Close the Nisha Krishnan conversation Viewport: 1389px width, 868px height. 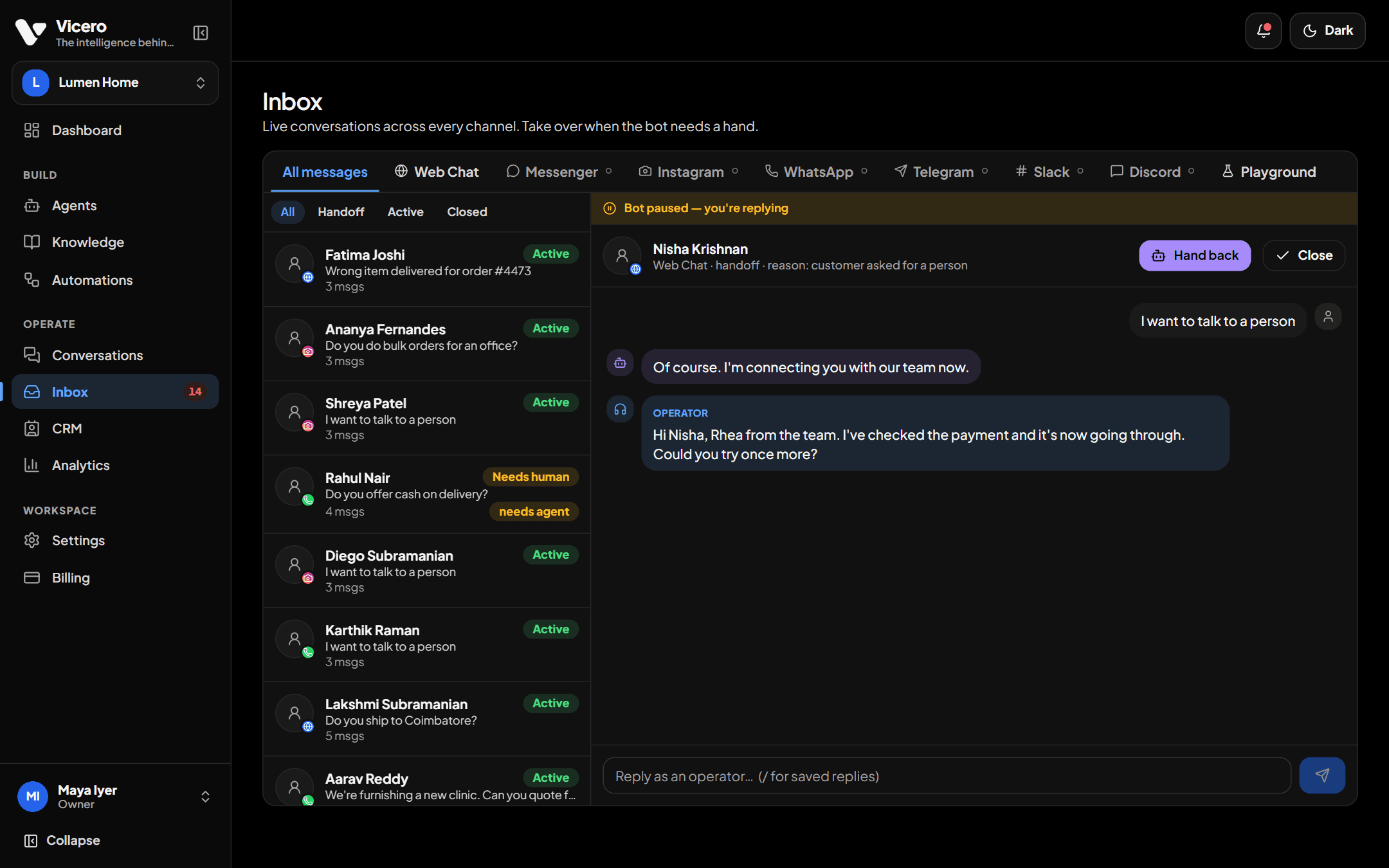point(1303,256)
